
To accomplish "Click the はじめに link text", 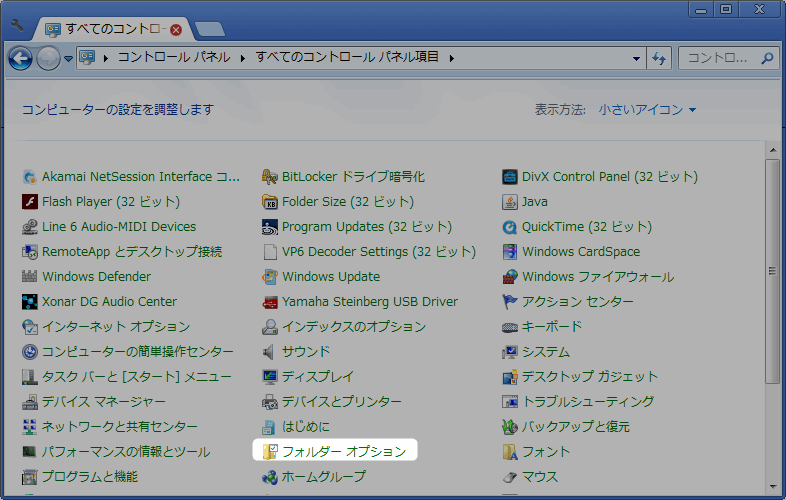I will pyautogui.click(x=306, y=427).
